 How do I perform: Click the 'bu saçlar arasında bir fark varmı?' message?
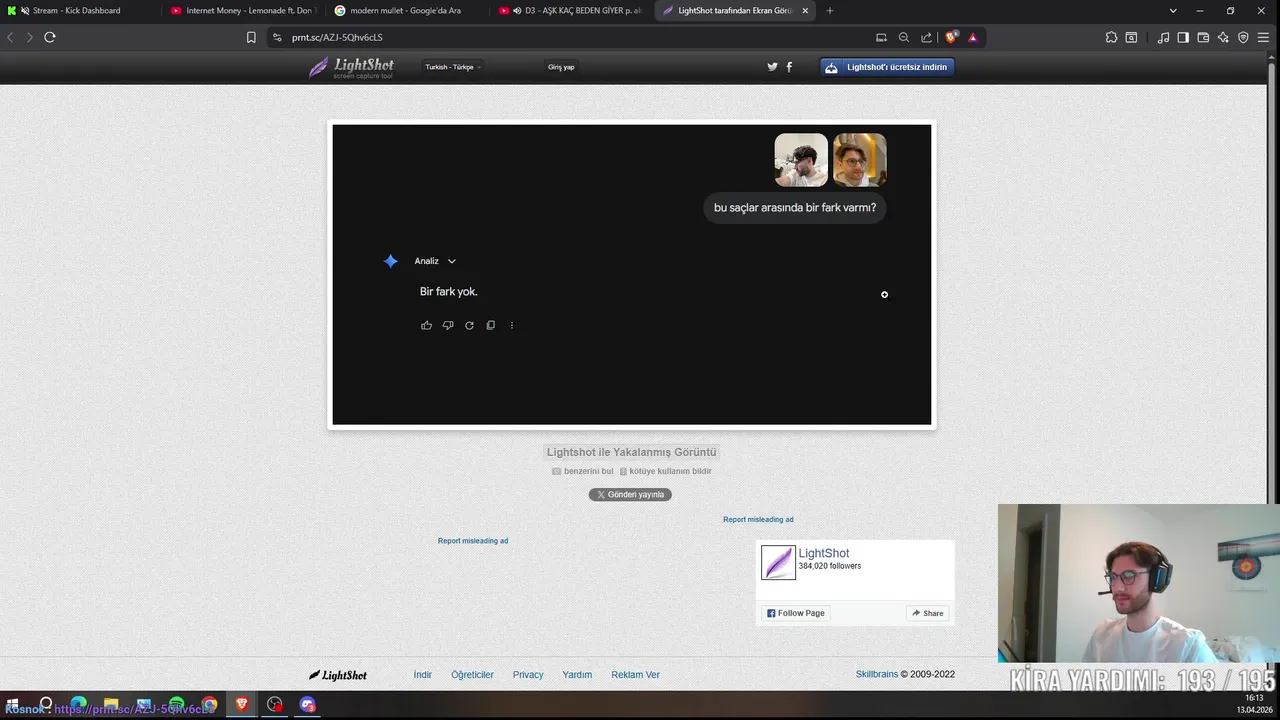(795, 208)
